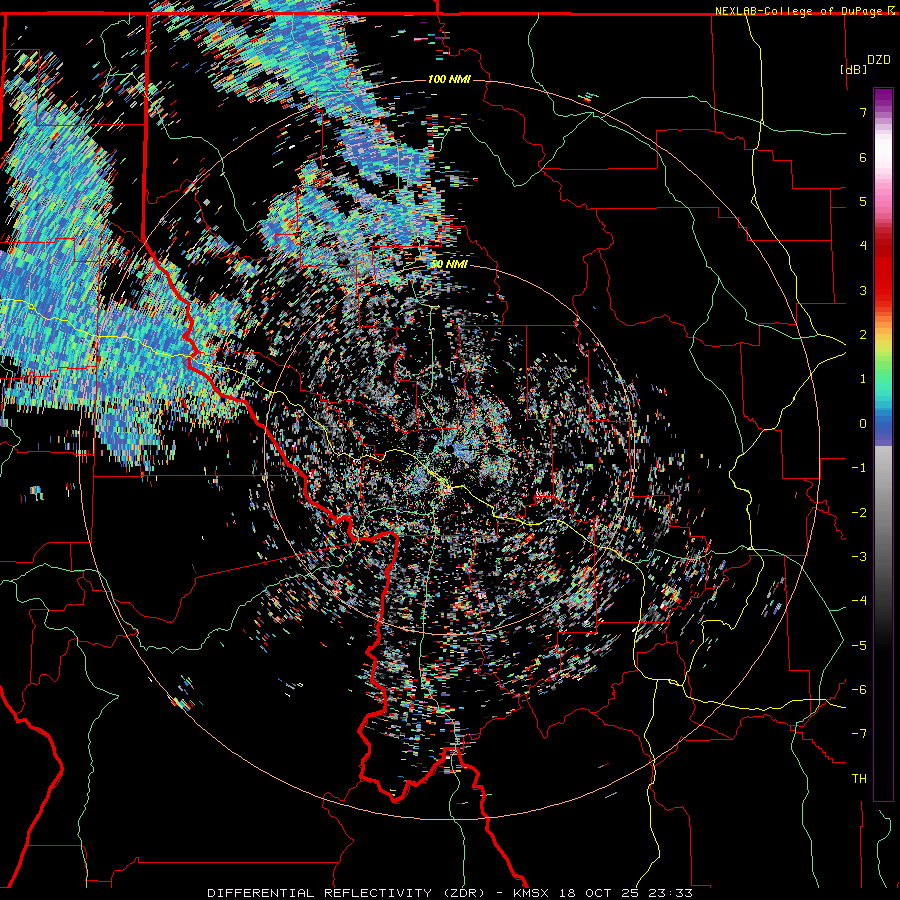Click the Differential Reflectivity KMSX caption text
The width and height of the screenshot is (900, 900).
[x=450, y=893]
